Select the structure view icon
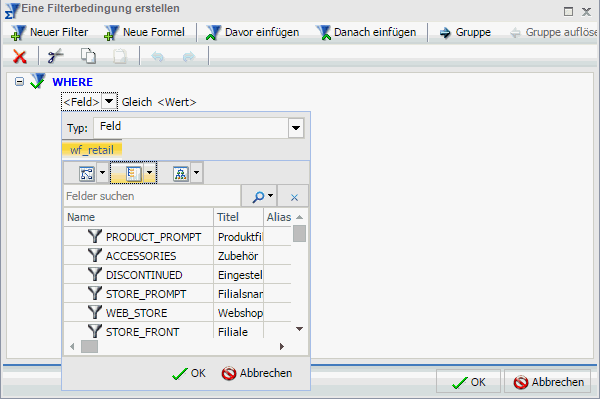The image size is (600, 399). click(x=87, y=173)
